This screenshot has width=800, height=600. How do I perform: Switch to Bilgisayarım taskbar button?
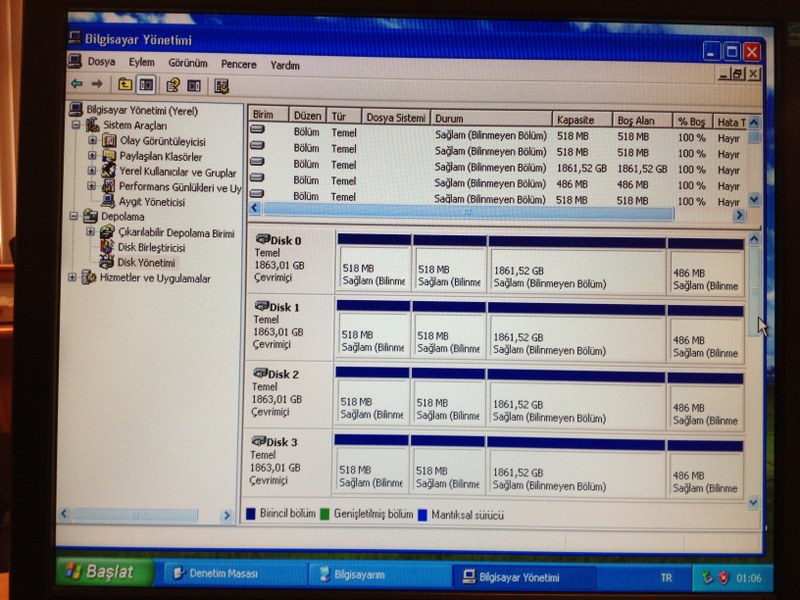[378, 575]
